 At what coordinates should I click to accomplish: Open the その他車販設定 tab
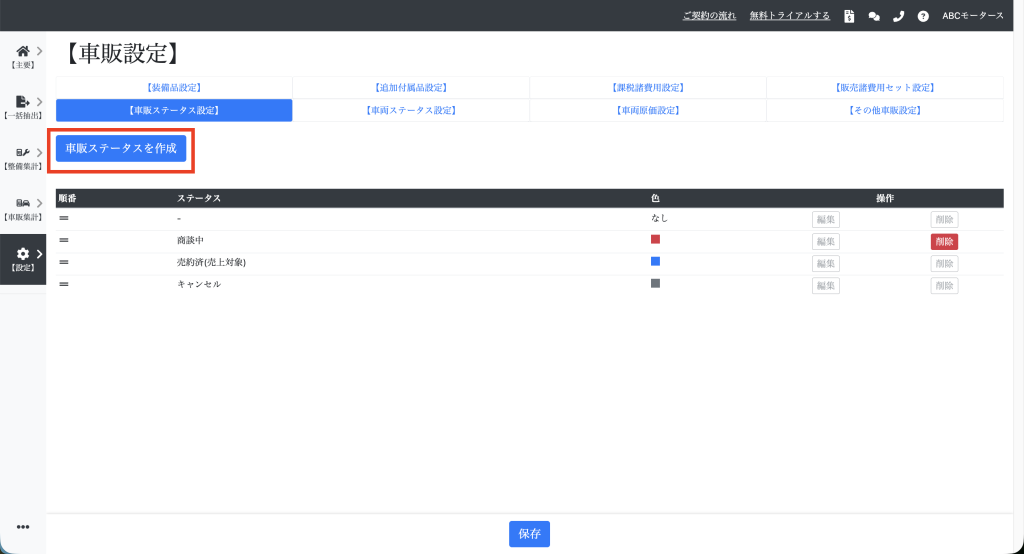point(884,110)
